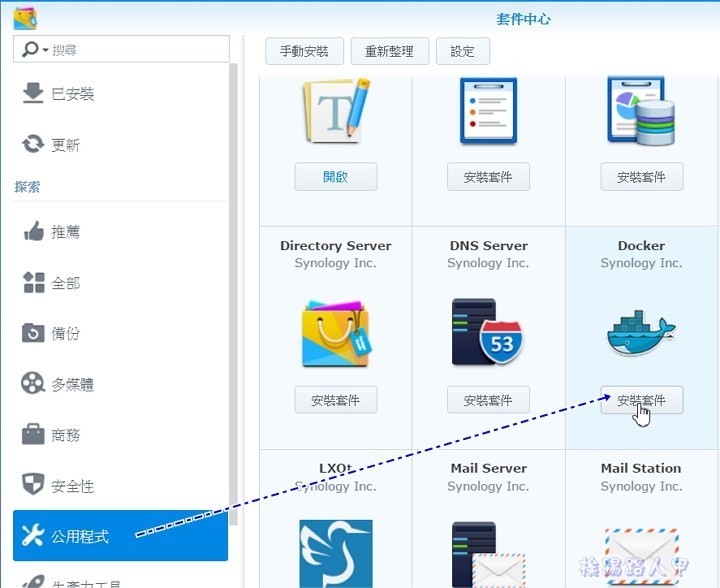Viewport: 720px width, 588px height.
Task: Select the 安全性 security category
Action: coord(121,485)
